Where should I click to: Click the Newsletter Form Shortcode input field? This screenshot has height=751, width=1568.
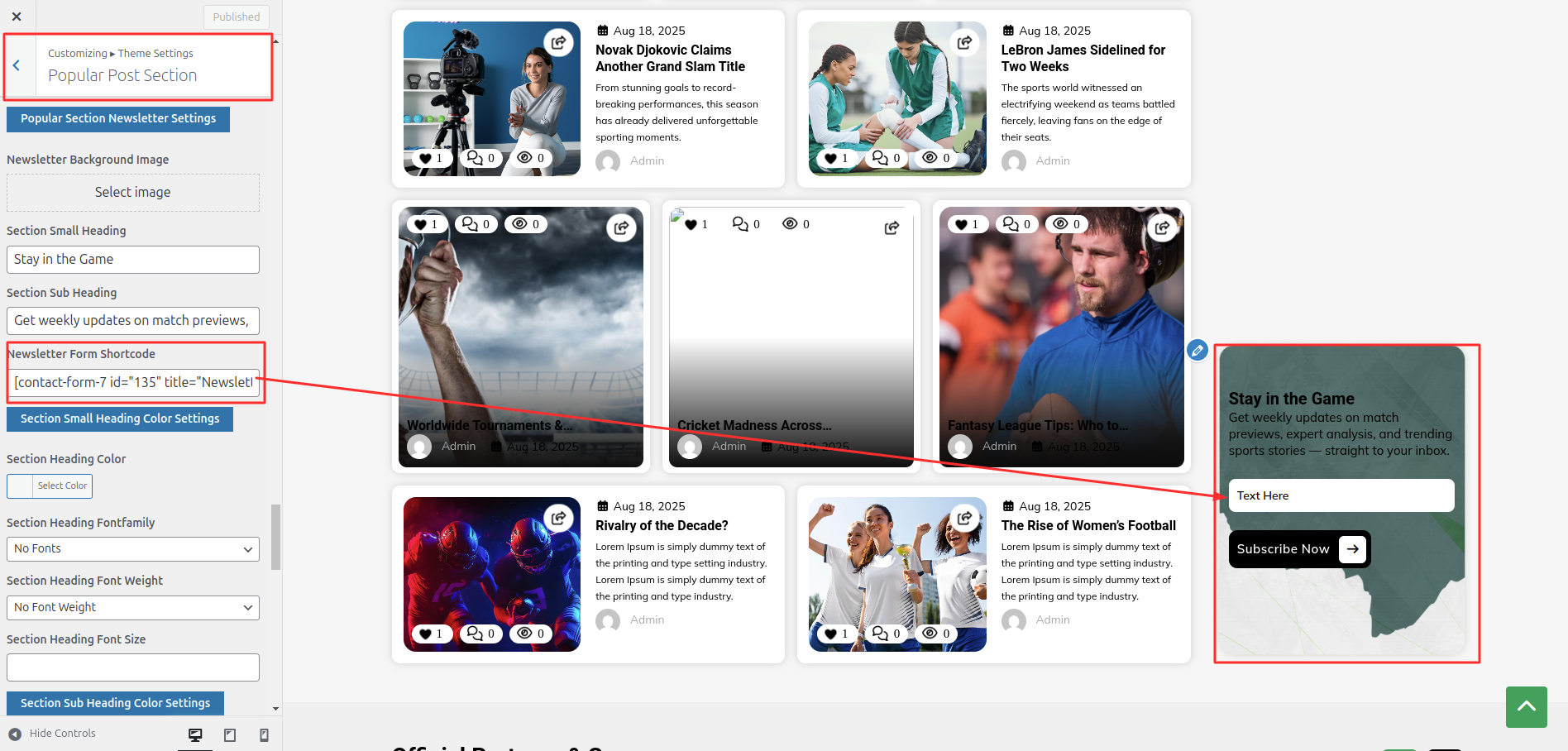[132, 382]
